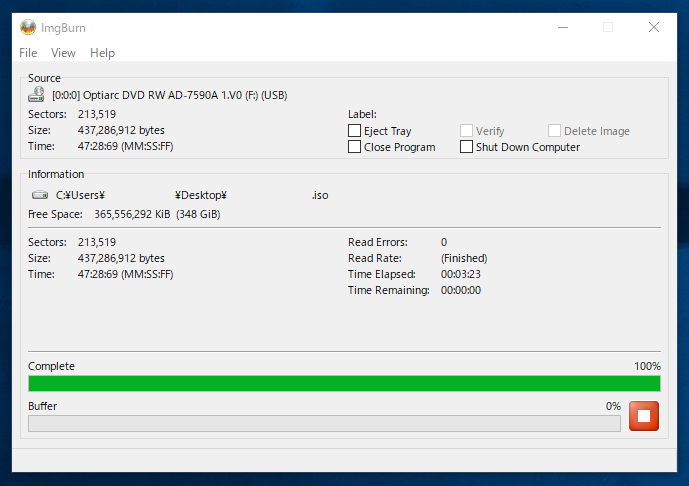Click the optical drive icon under Source

(x=36, y=94)
